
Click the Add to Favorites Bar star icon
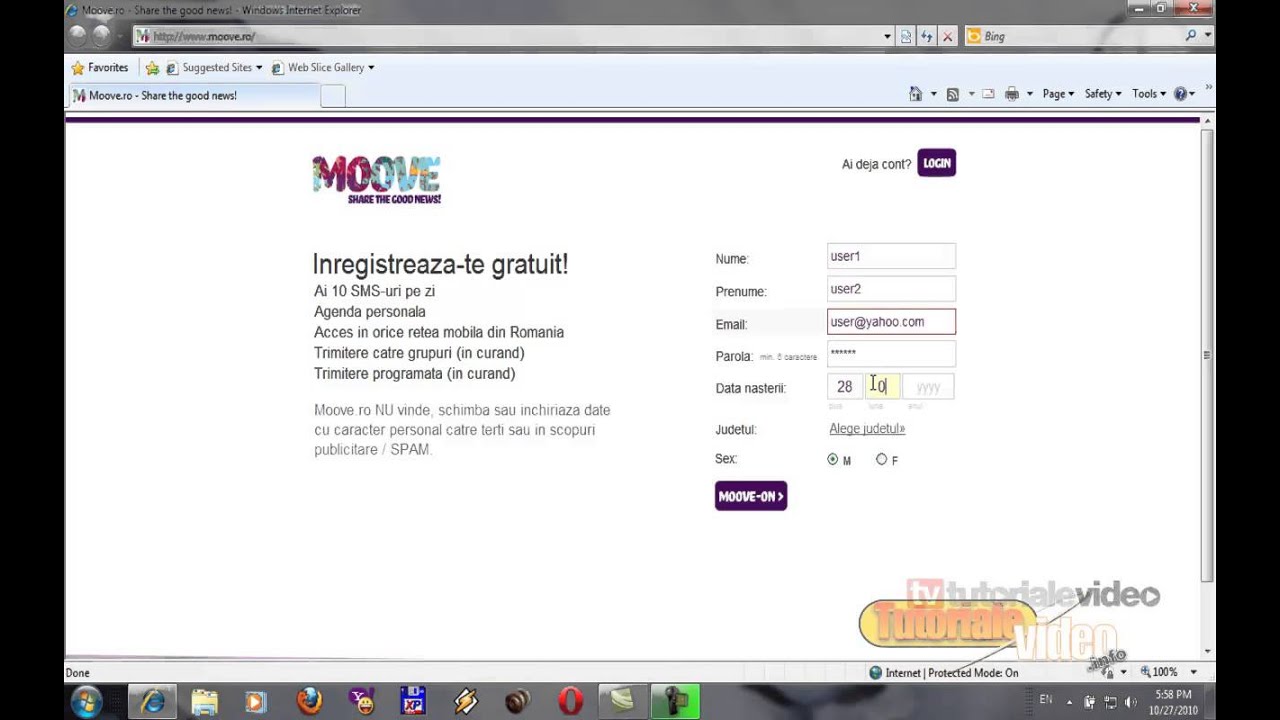[x=152, y=68]
